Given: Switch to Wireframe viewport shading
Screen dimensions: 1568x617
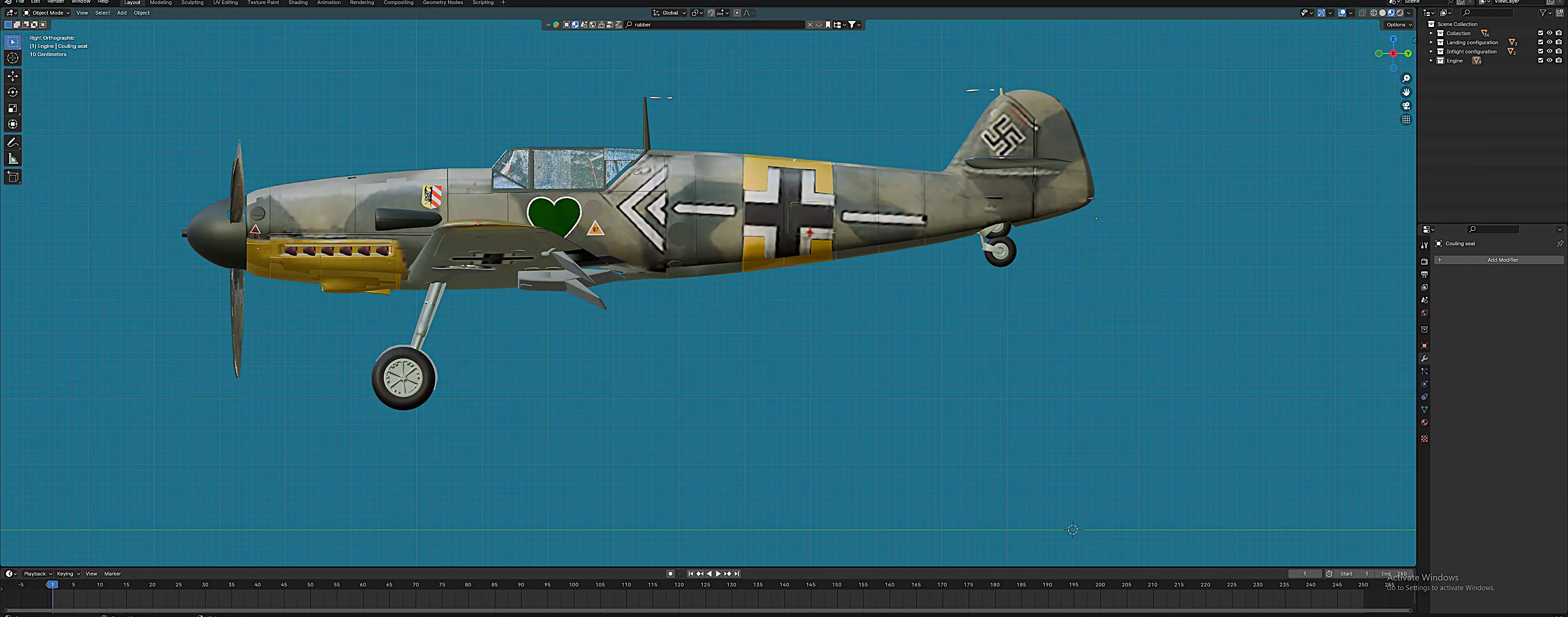Looking at the screenshot, I should click(x=1374, y=13).
